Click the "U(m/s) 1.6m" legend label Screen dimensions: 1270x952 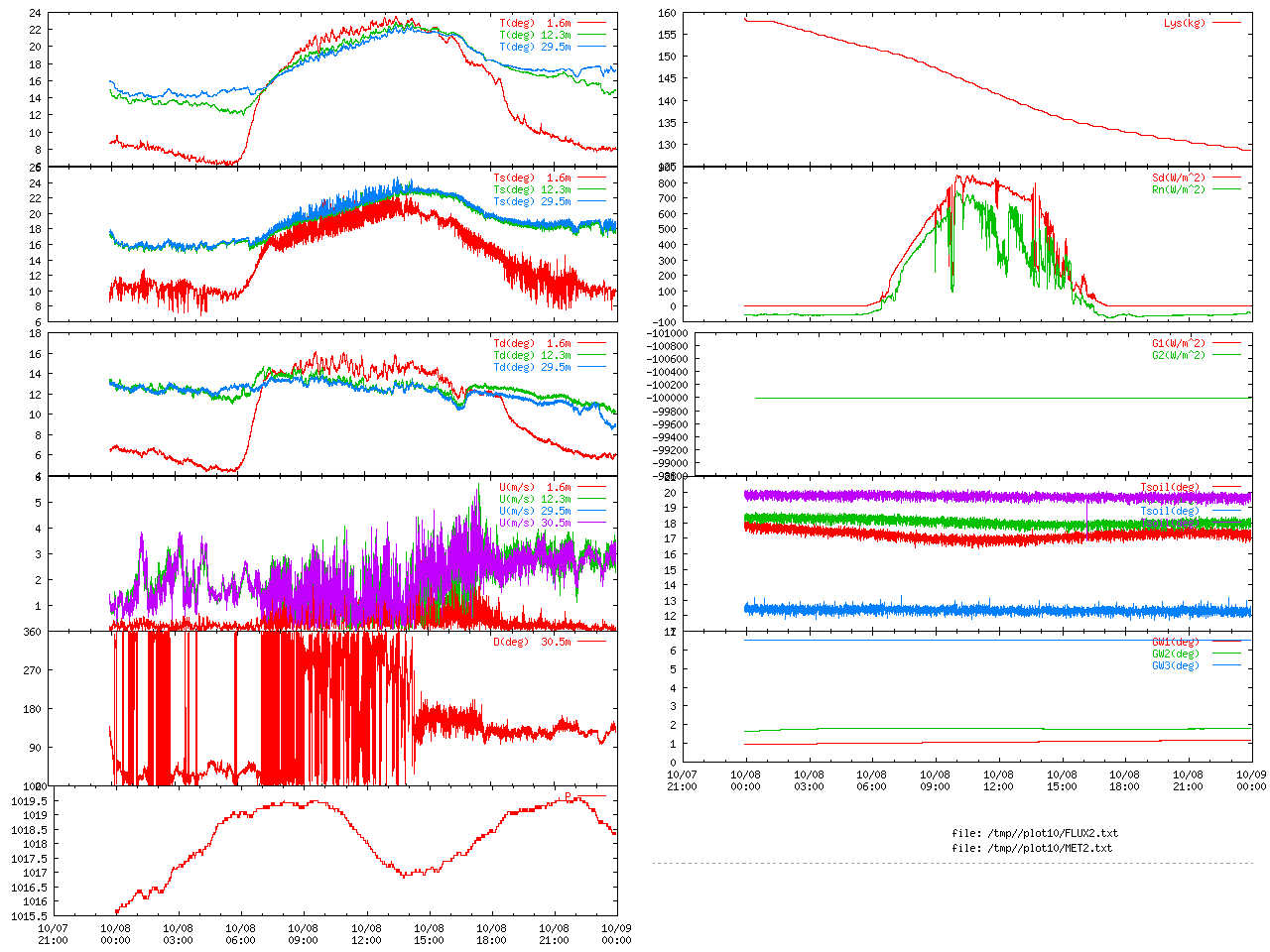point(536,487)
